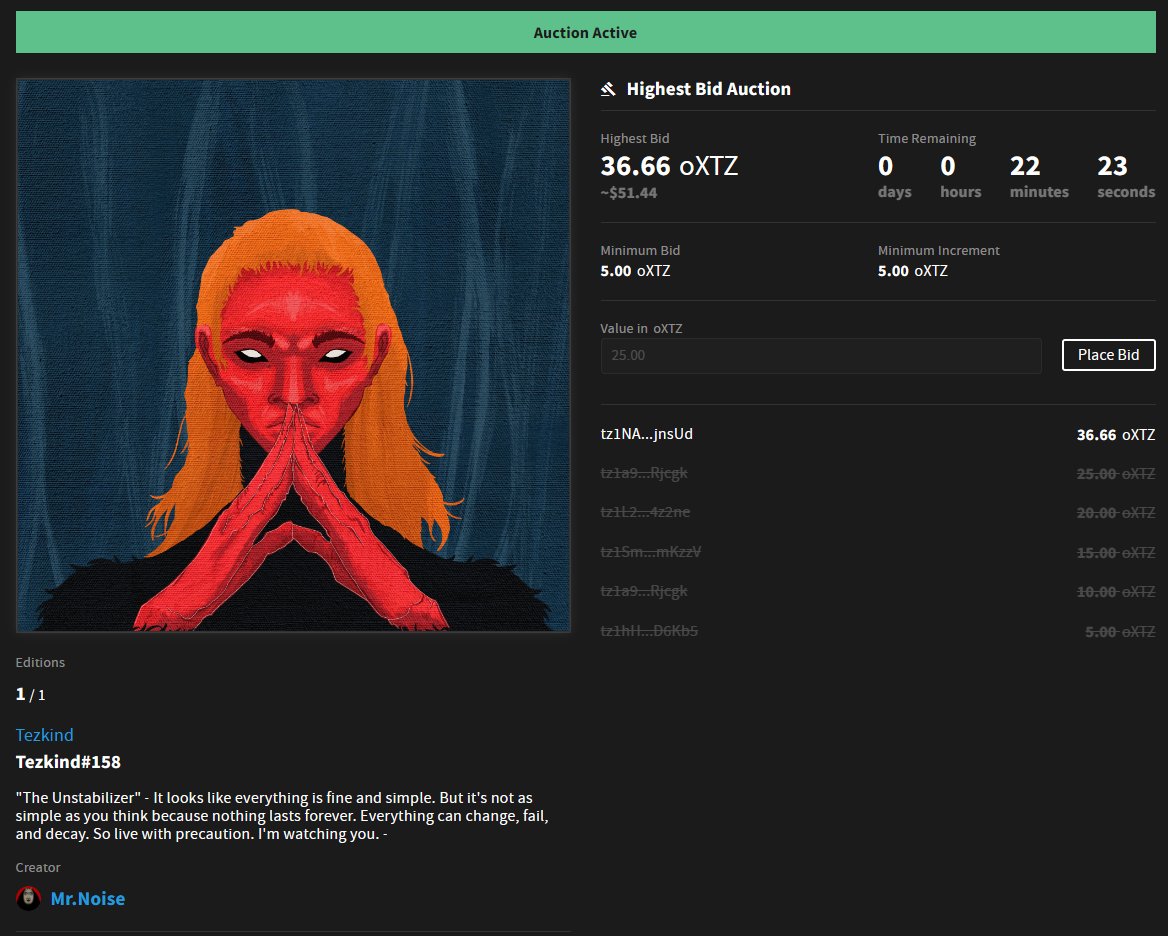Click "The Unstabilizer" description text
This screenshot has height=936, width=1168.
pyautogui.click(x=282, y=815)
